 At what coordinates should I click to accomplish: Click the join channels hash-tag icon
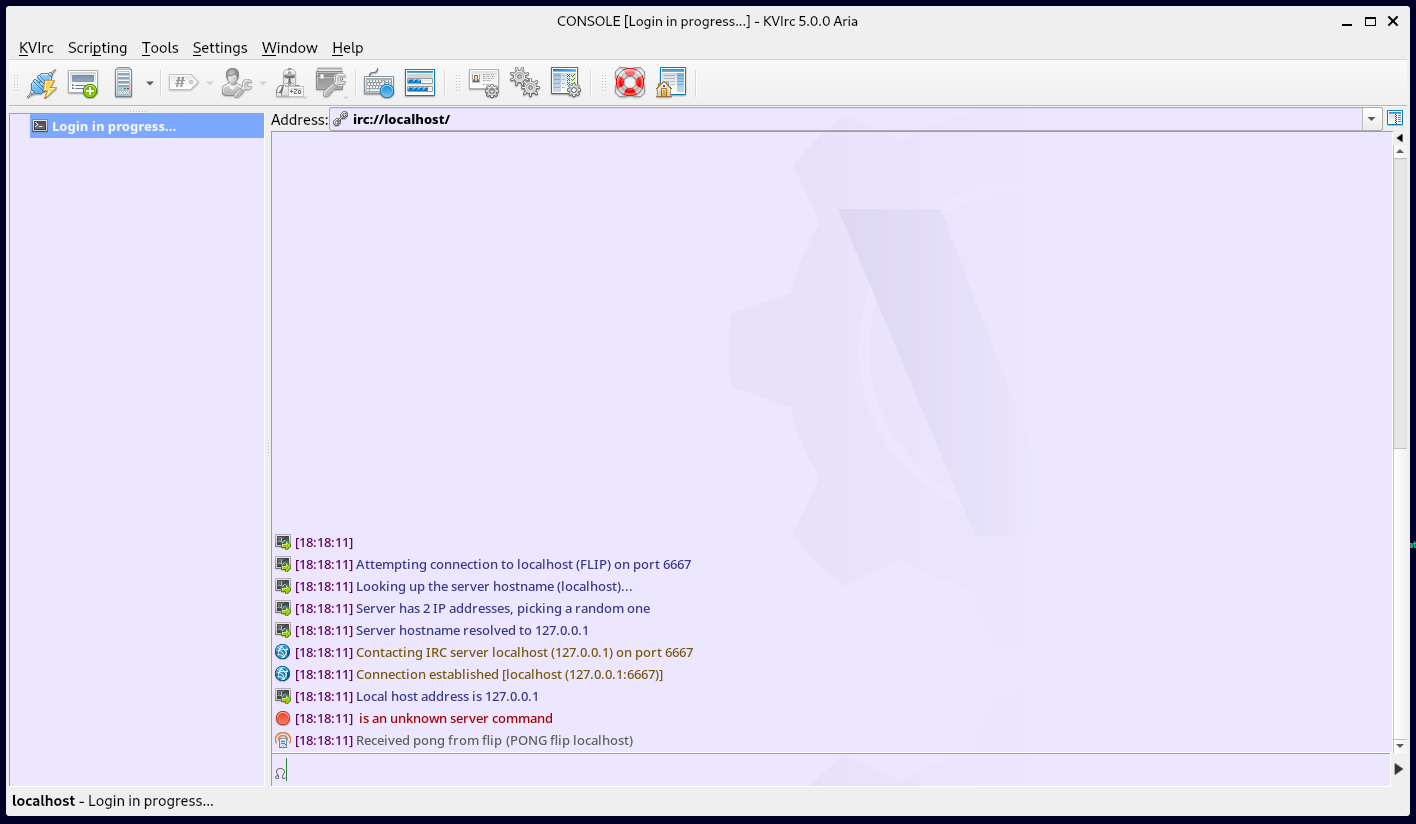183,83
